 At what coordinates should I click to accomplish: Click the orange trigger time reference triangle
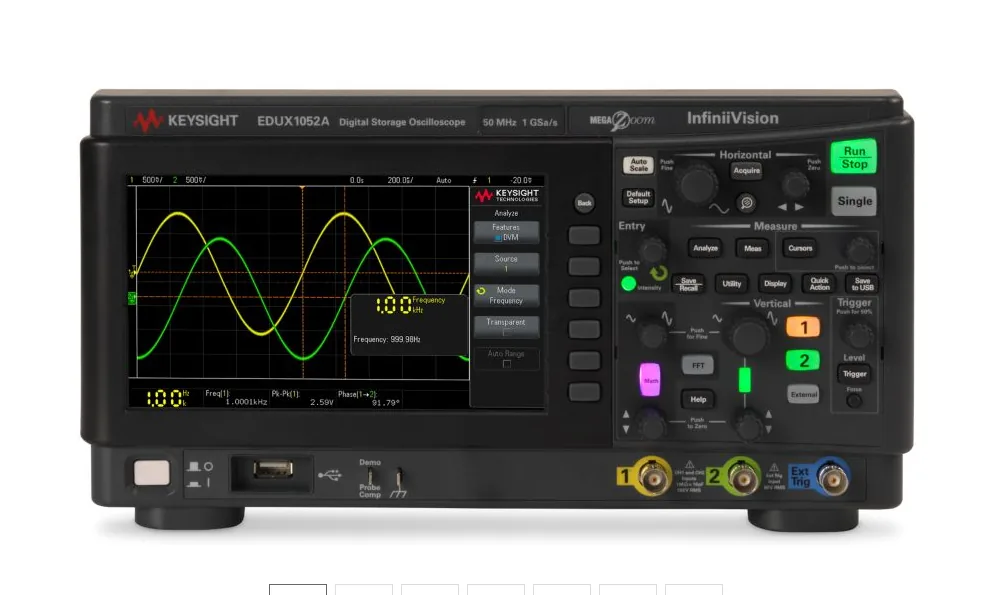(302, 188)
